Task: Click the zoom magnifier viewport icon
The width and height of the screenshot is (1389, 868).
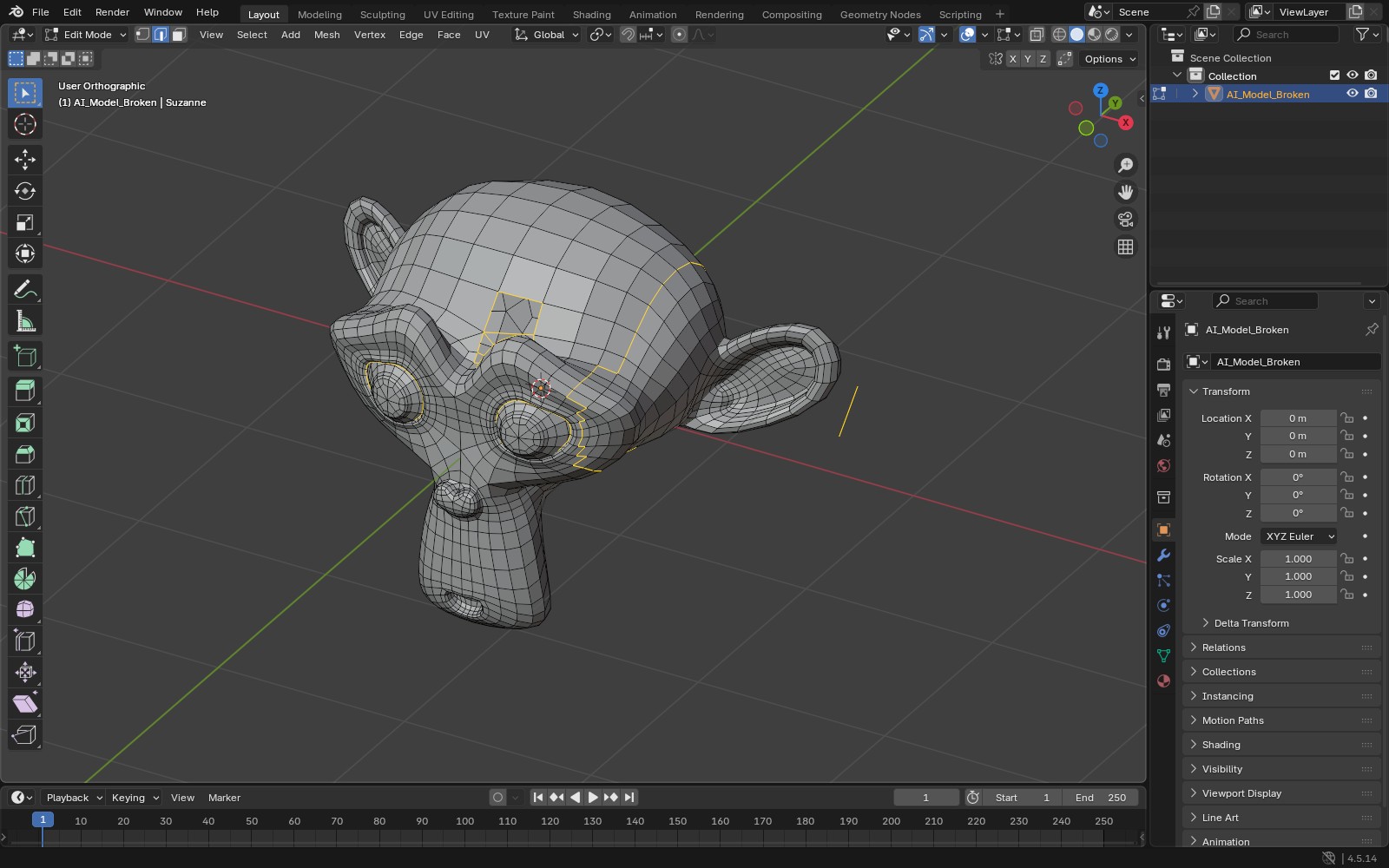Action: point(1126,165)
